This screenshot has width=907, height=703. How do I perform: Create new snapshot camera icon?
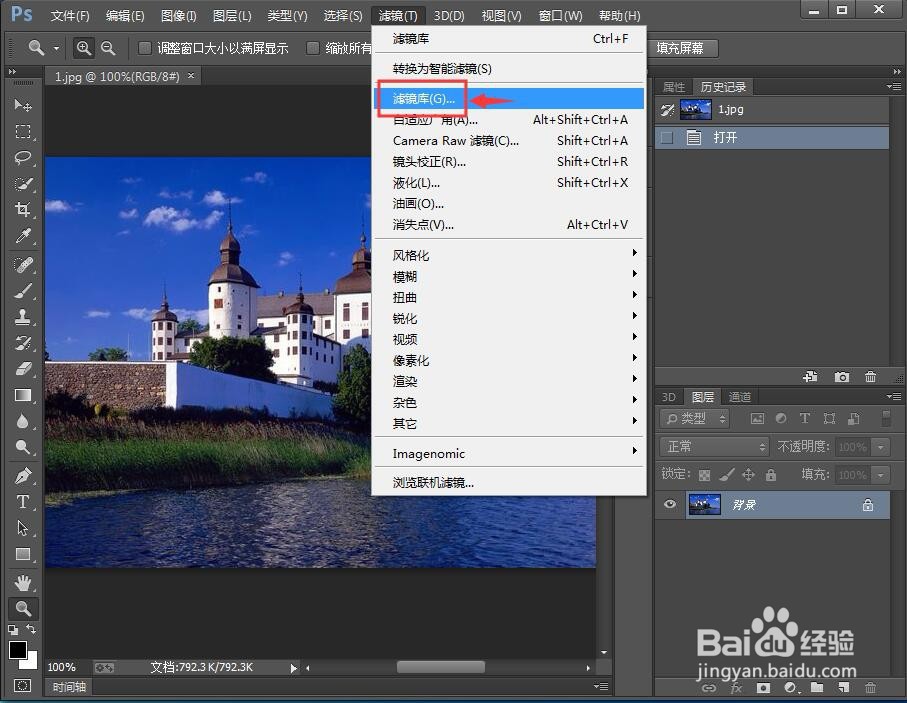point(842,377)
